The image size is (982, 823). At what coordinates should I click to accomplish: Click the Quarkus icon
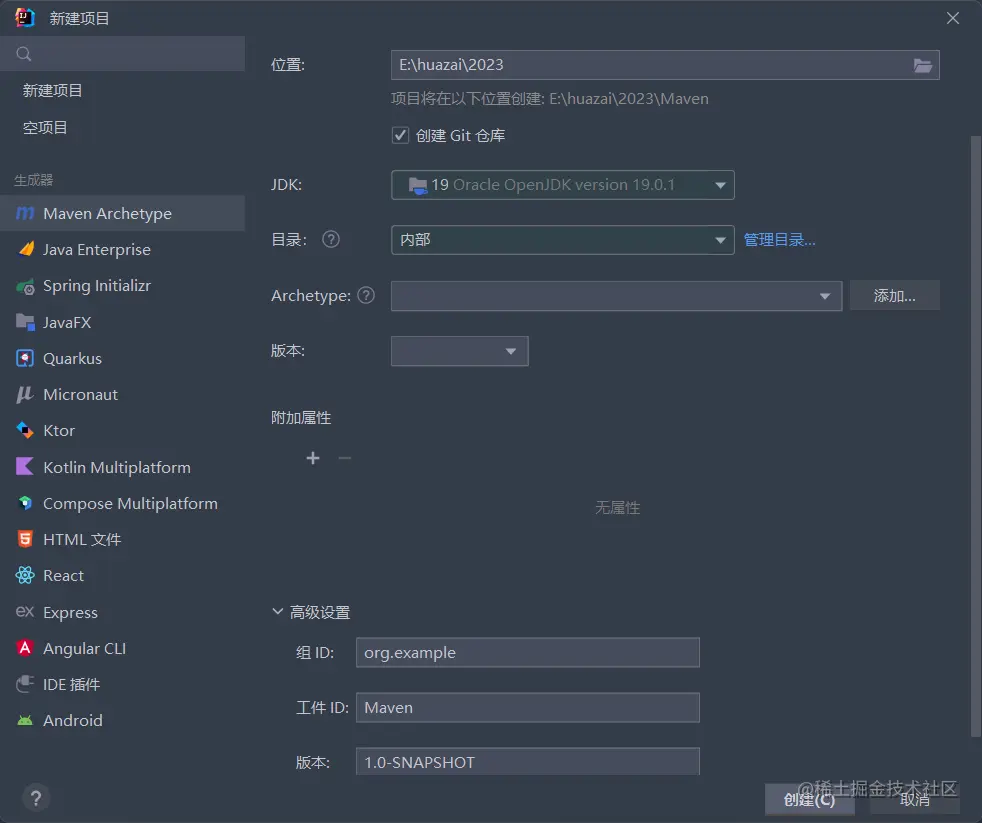tap(25, 358)
